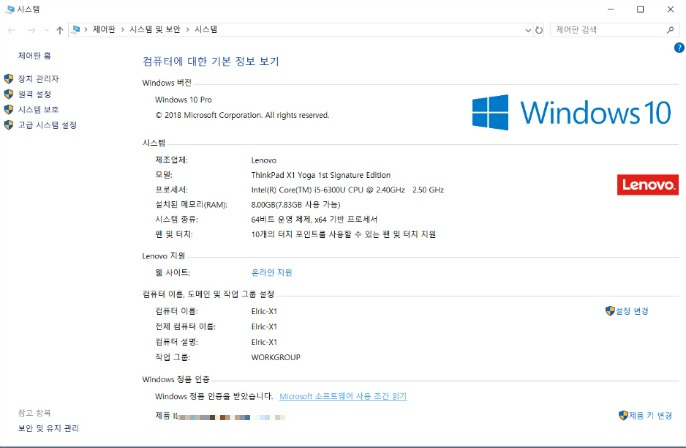Open Security and Maintenance link

pyautogui.click(x=48, y=428)
